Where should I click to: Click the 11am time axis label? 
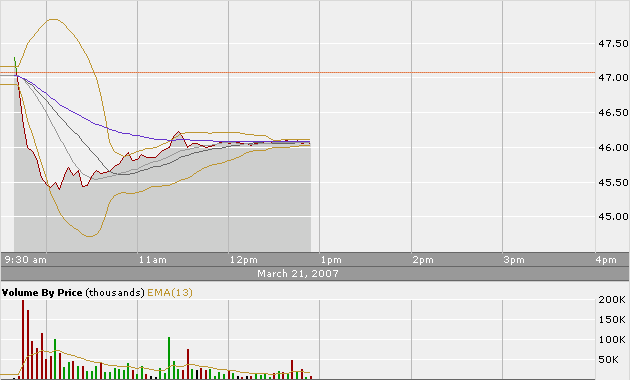coord(153,260)
